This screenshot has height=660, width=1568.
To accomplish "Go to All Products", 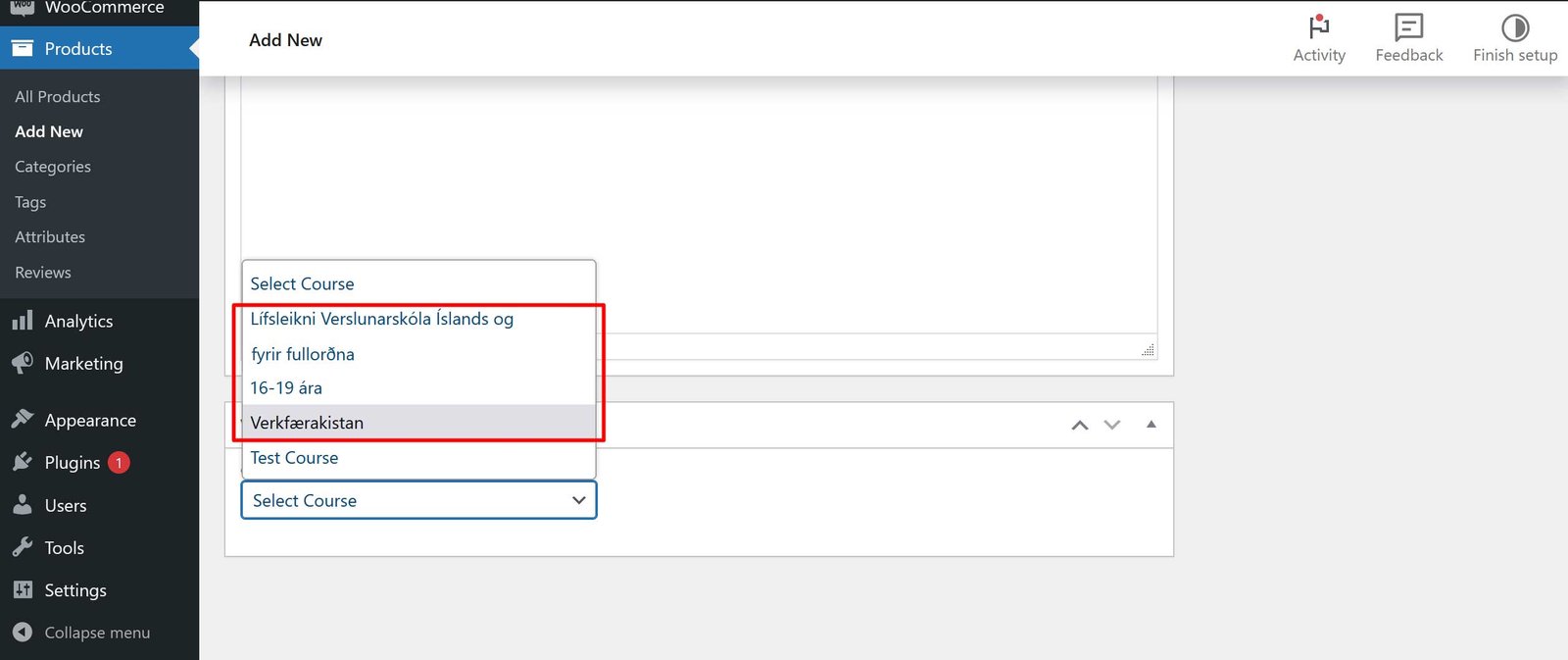I will pyautogui.click(x=58, y=96).
